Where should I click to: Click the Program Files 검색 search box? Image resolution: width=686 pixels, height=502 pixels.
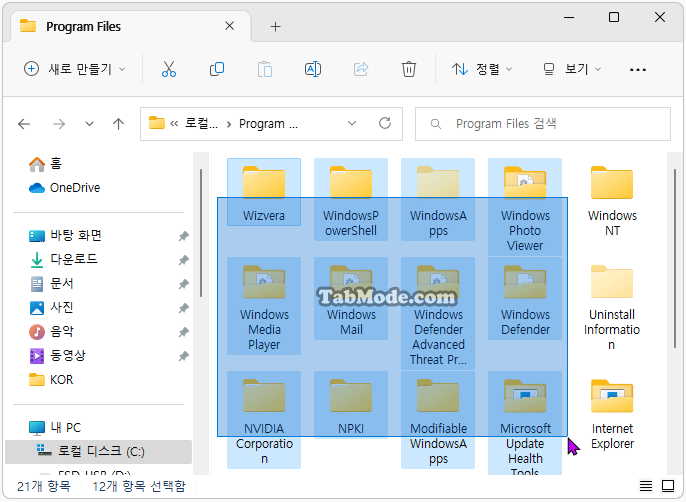click(x=542, y=124)
